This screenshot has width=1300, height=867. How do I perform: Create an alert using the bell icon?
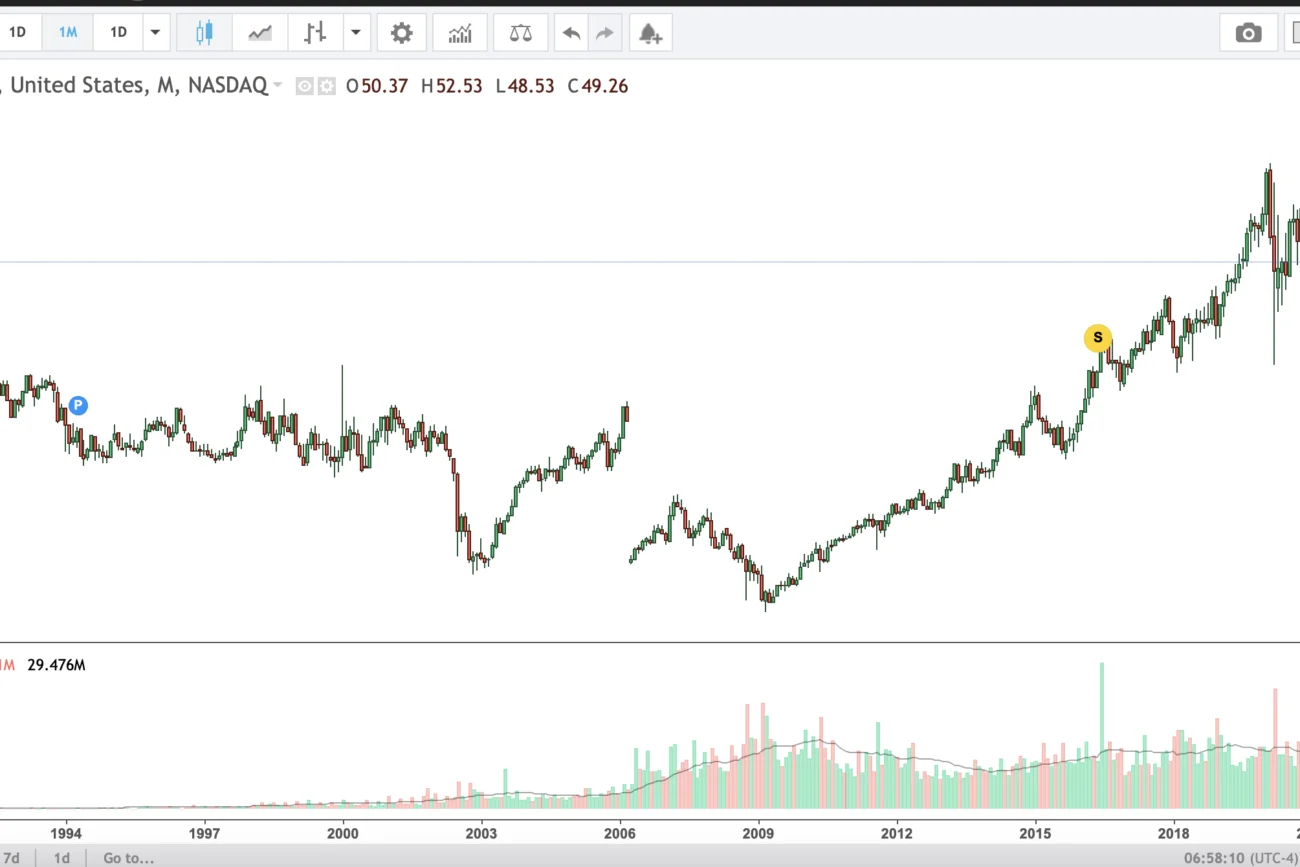650,33
